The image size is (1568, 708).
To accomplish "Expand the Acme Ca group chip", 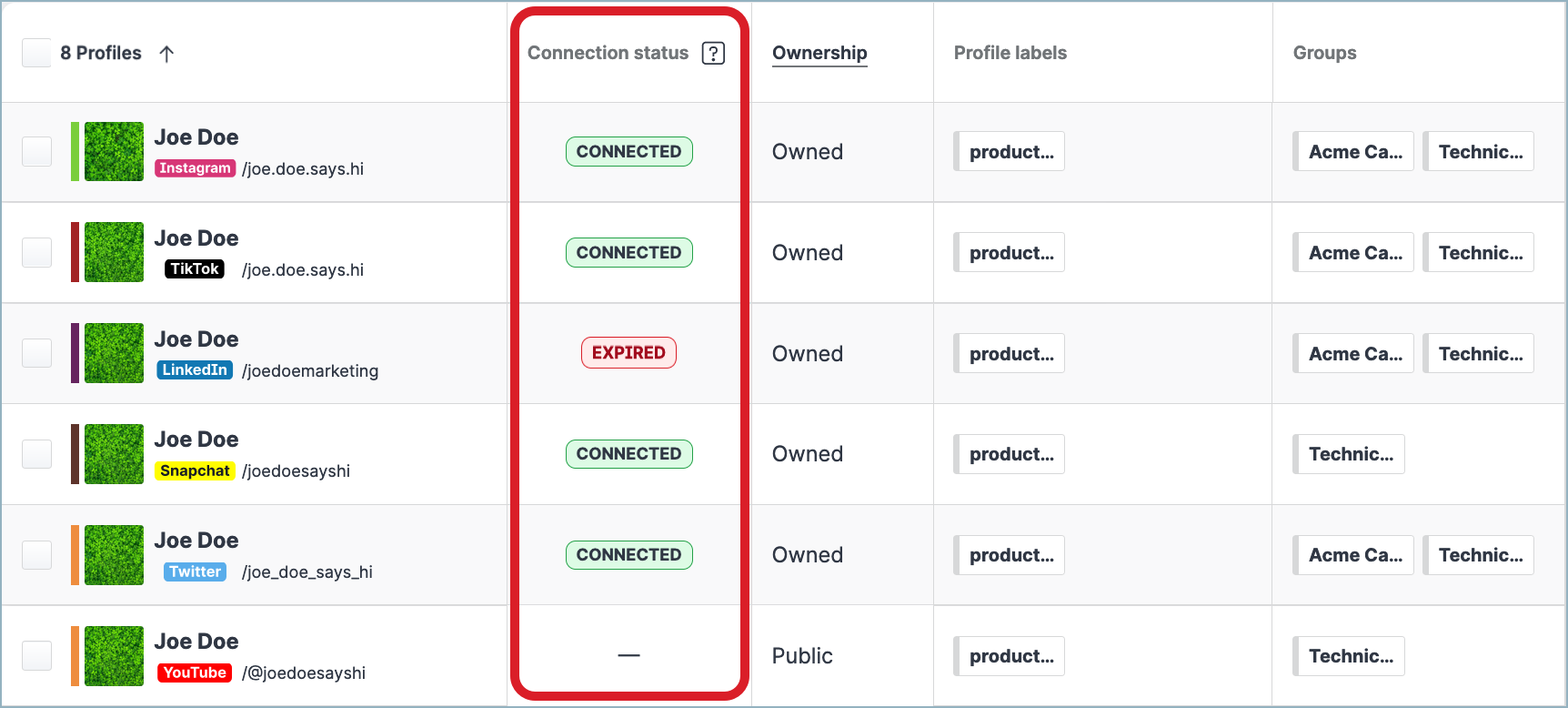I will tap(1353, 151).
